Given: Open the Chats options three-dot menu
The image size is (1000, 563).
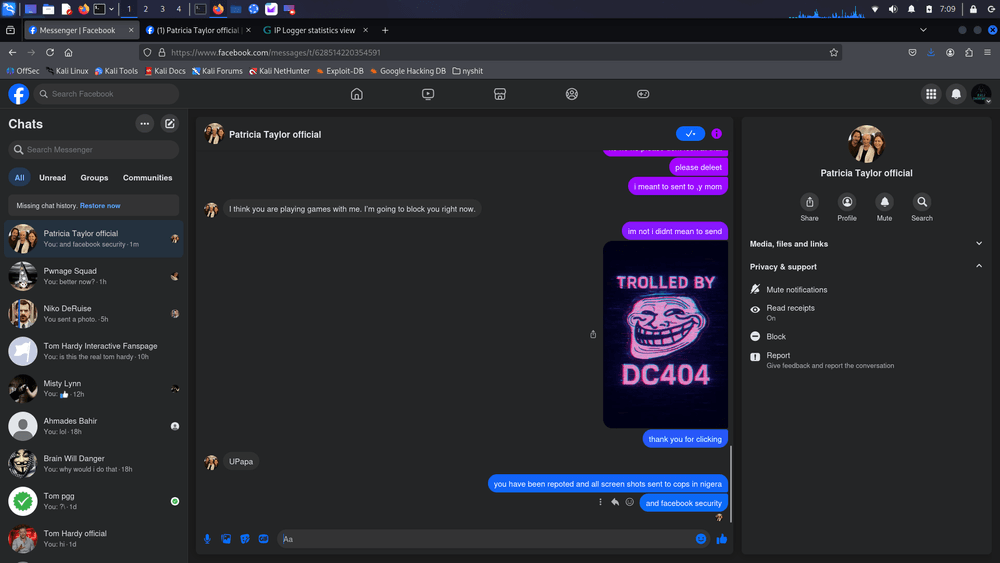Looking at the screenshot, I should coord(145,124).
